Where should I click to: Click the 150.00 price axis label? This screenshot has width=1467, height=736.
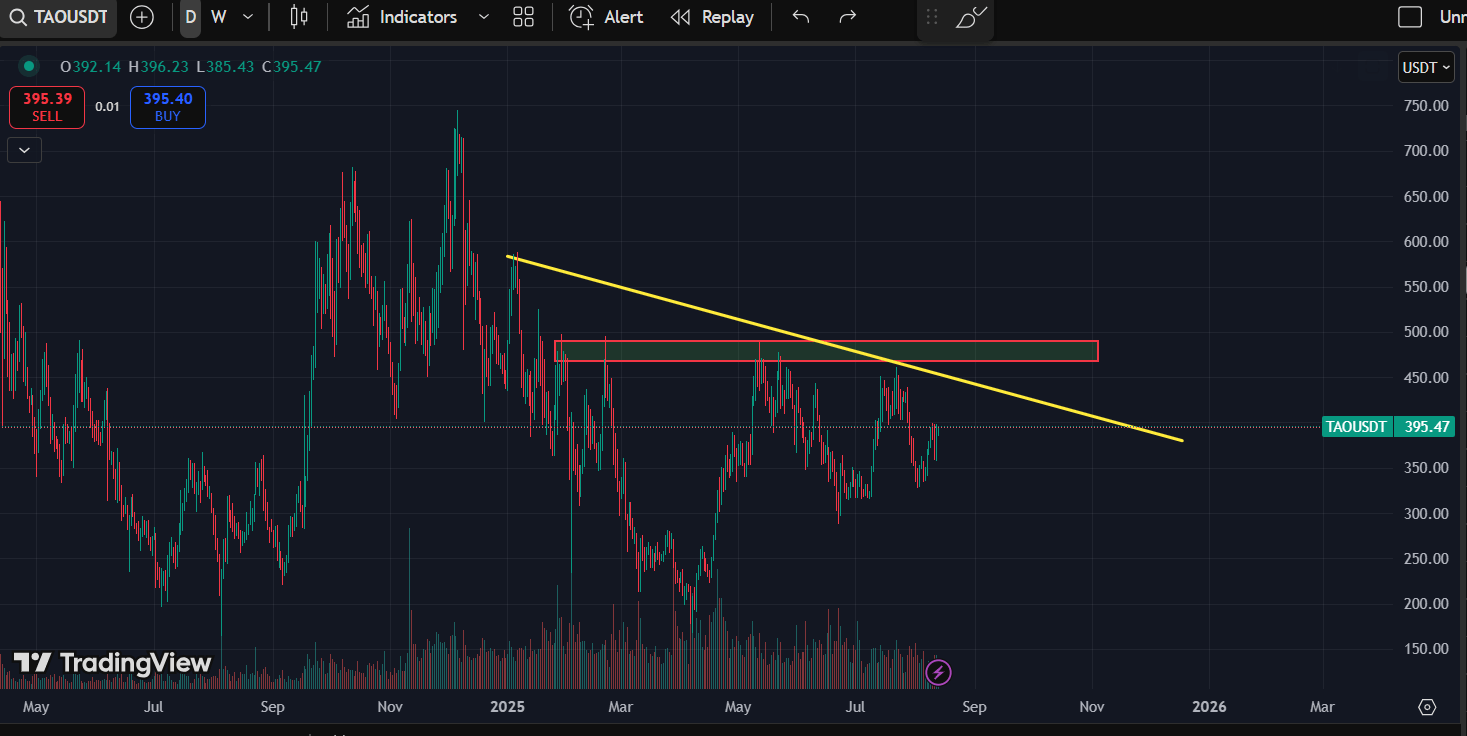coord(1426,649)
